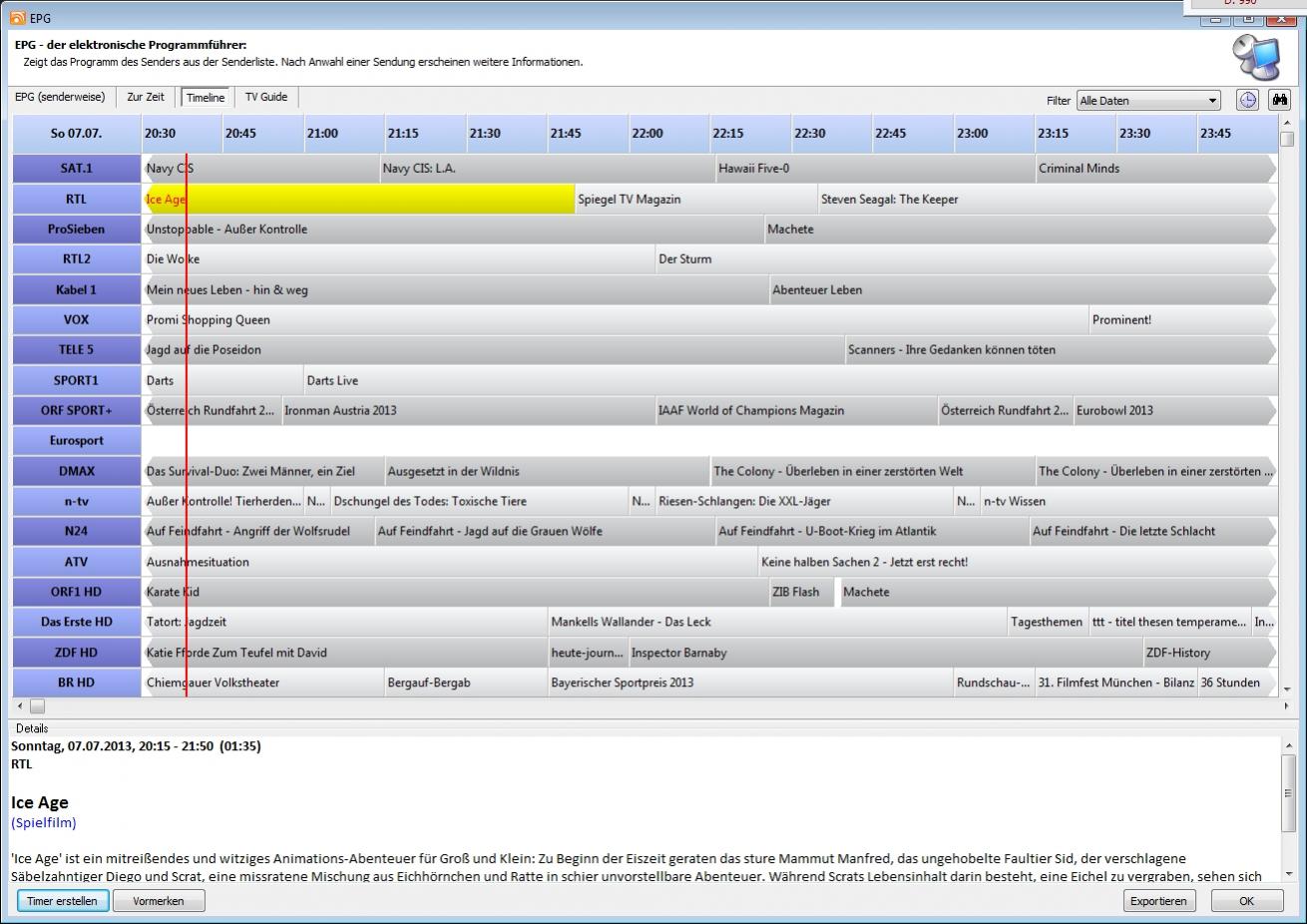The image size is (1307, 924).
Task: Click the 21:00 time column header
Action: point(344,133)
